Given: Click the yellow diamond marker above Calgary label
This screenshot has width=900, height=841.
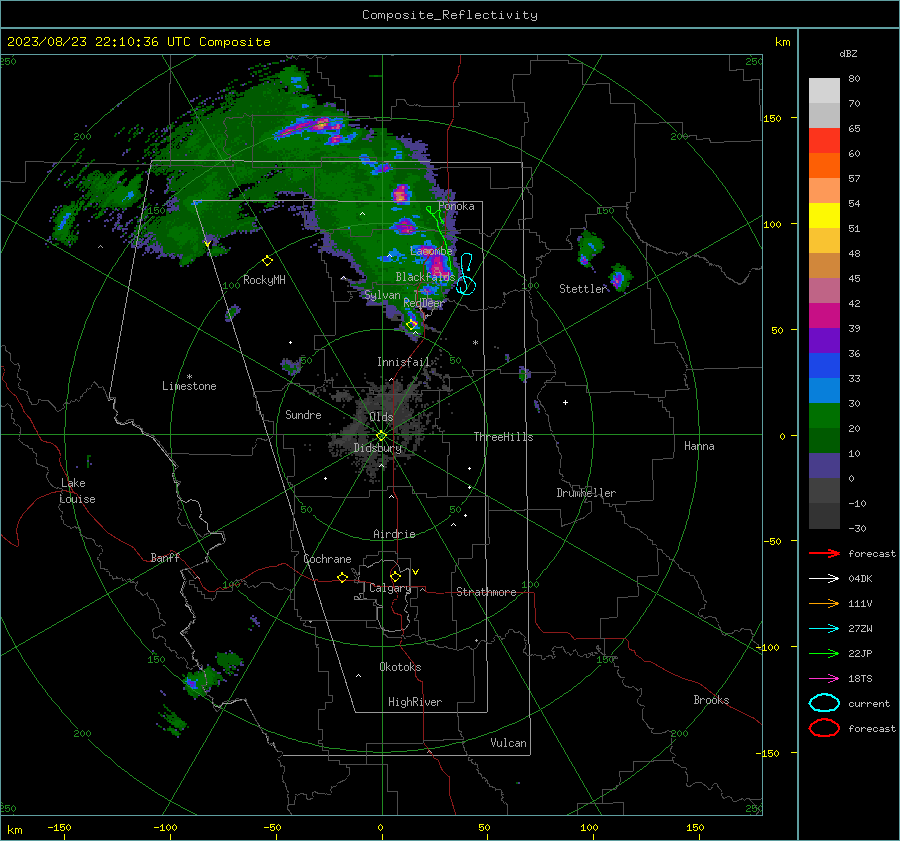Looking at the screenshot, I should pyautogui.click(x=395, y=576).
